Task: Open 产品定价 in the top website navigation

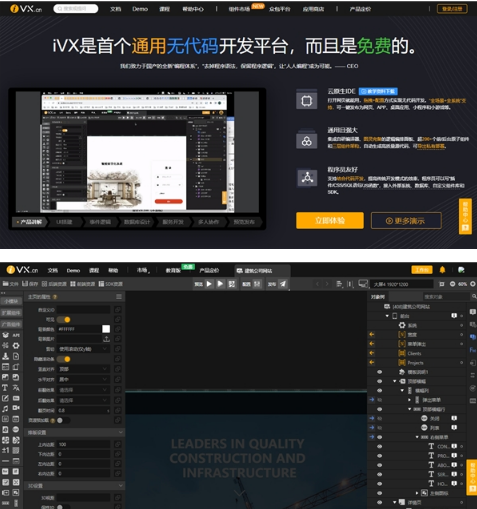Action: [360, 9]
